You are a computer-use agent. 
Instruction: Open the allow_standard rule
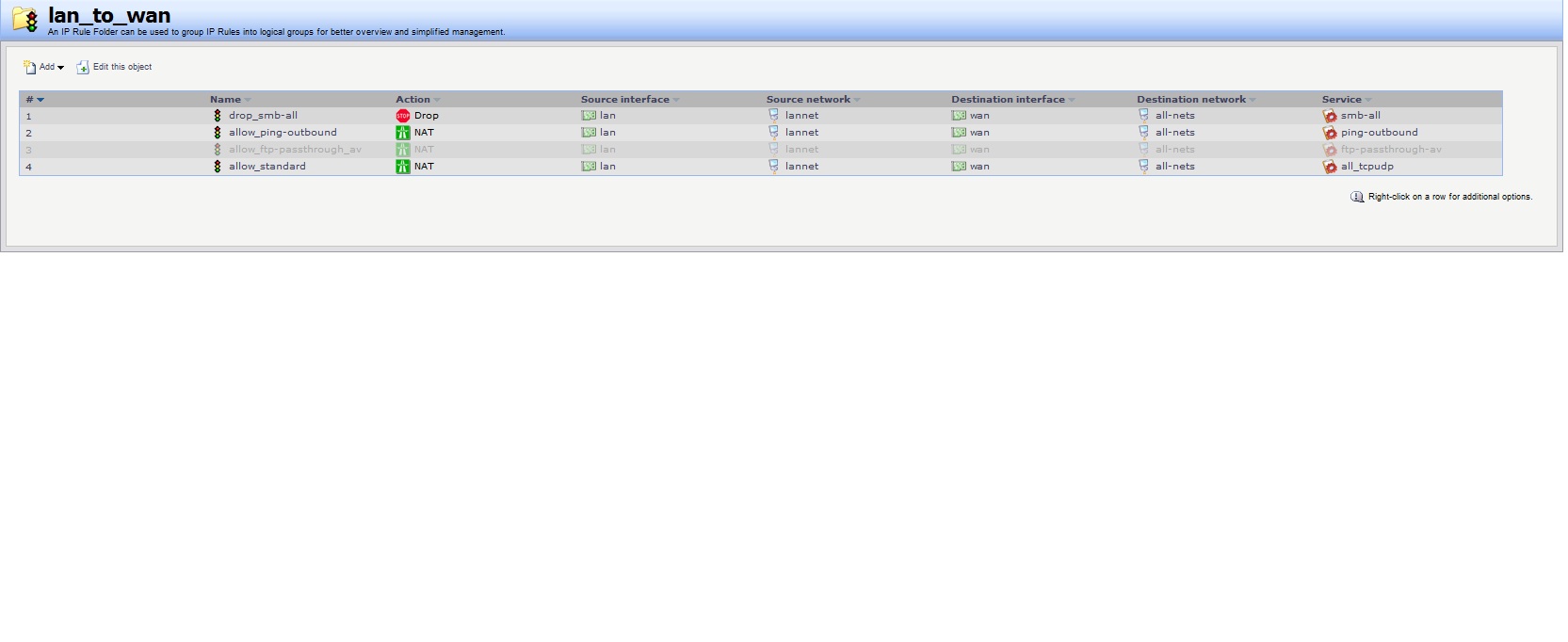[267, 167]
